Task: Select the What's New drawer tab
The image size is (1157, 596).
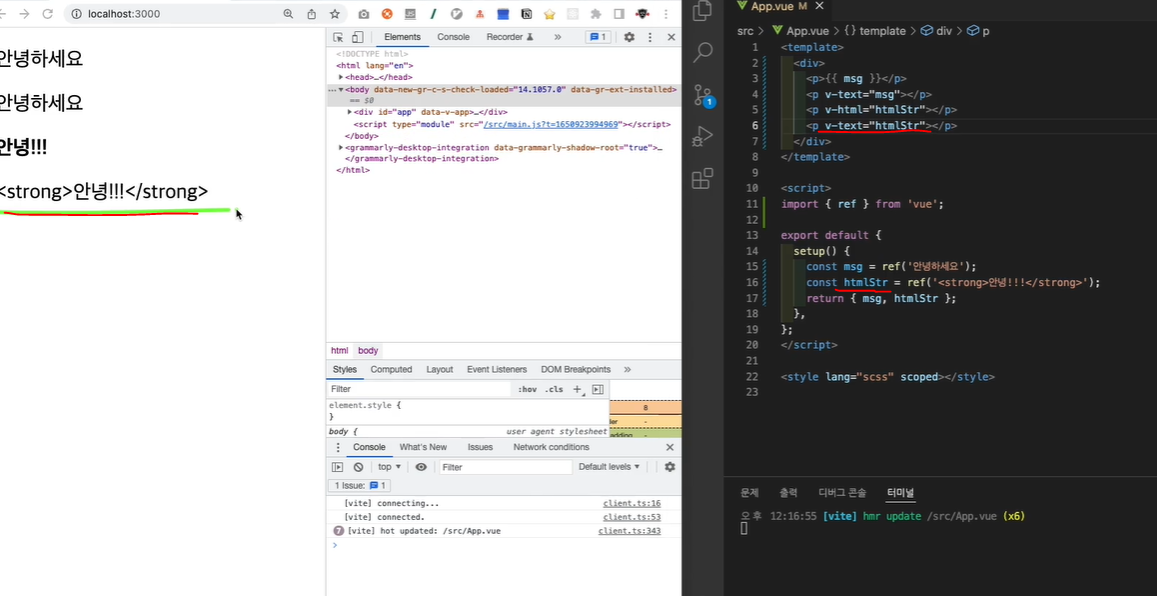Action: coord(423,447)
